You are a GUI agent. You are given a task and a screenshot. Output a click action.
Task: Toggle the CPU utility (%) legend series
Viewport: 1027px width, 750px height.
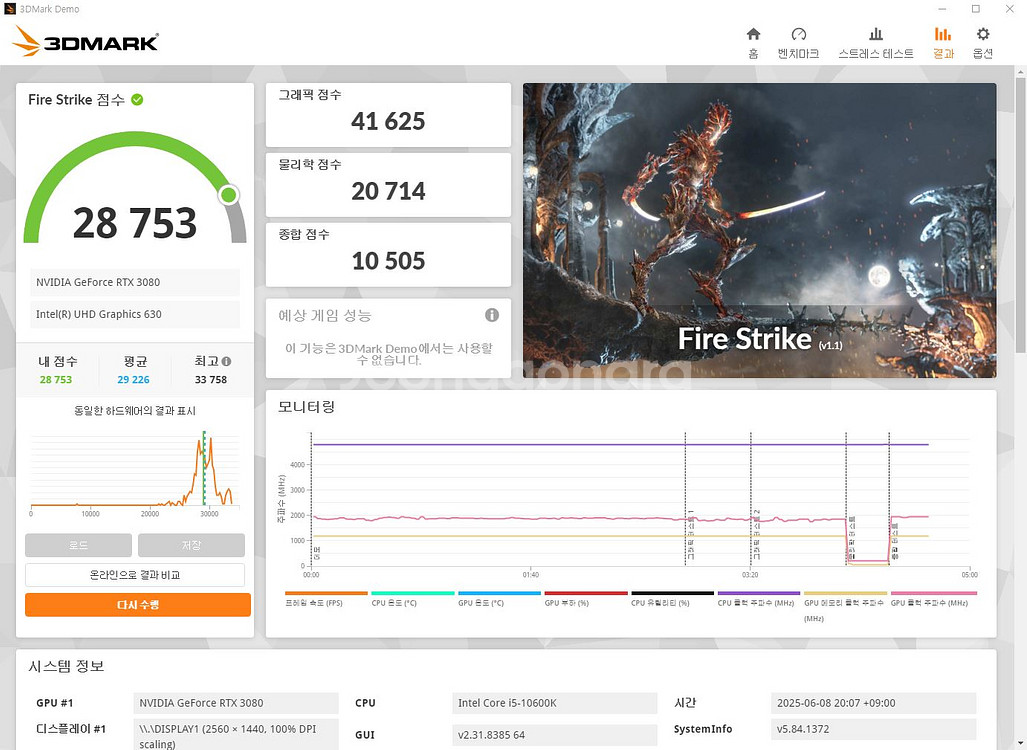tap(671, 599)
